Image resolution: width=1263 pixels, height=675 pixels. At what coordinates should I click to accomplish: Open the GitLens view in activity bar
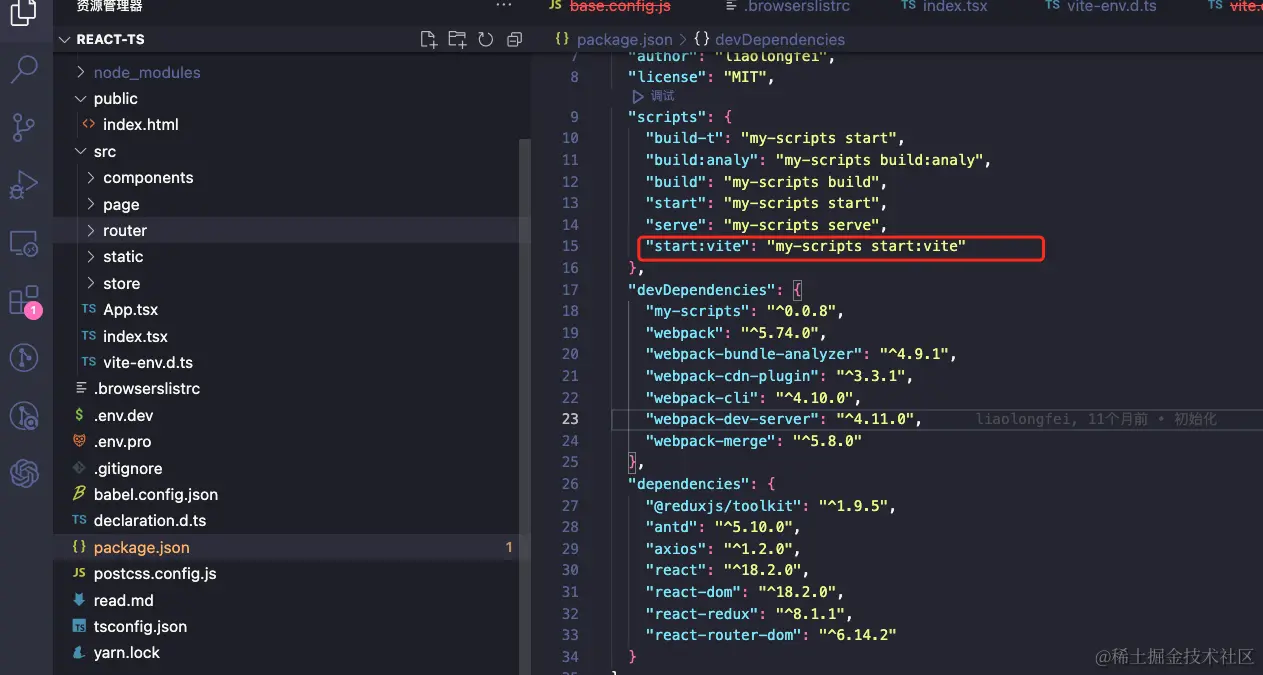(x=24, y=357)
